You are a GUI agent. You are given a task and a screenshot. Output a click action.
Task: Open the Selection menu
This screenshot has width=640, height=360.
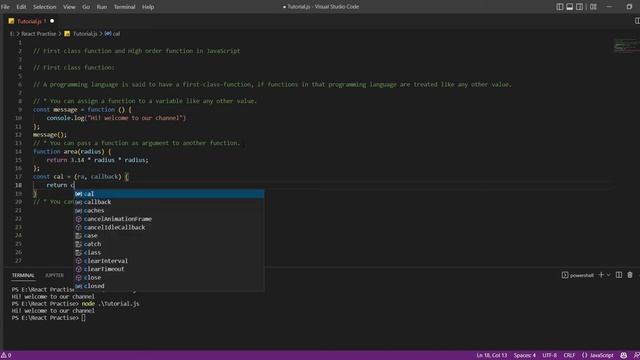[44, 7]
